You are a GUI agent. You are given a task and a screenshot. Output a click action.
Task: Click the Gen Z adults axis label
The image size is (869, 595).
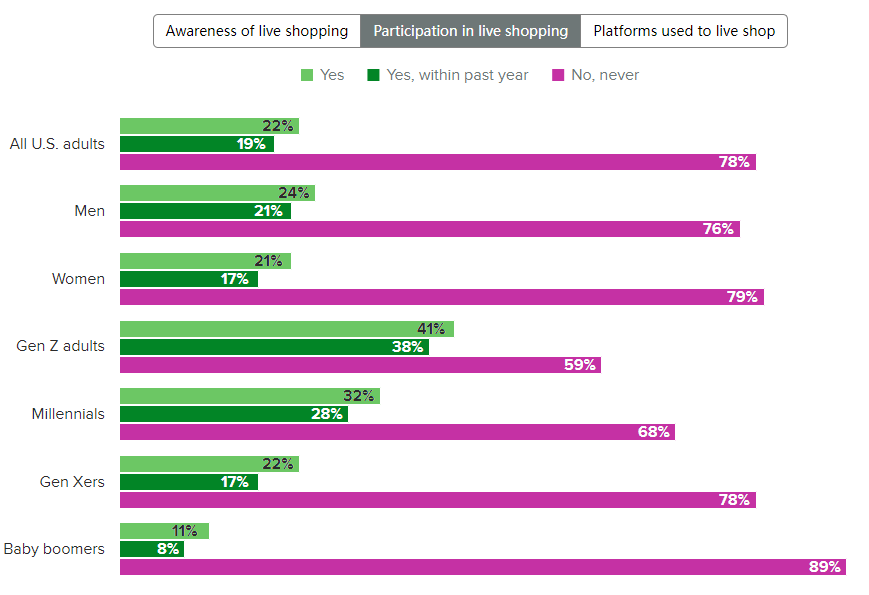(60, 346)
